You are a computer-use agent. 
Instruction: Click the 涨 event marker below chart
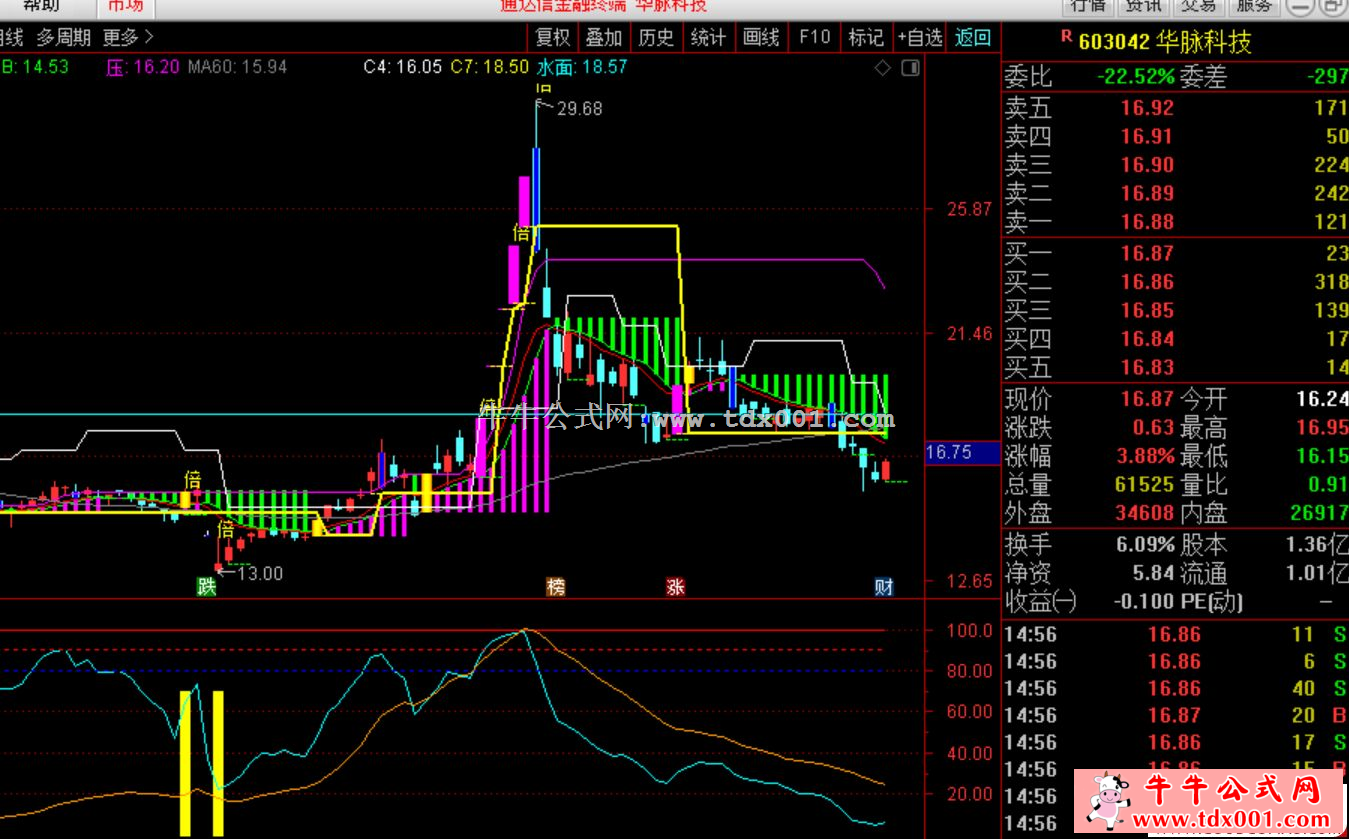pos(676,587)
